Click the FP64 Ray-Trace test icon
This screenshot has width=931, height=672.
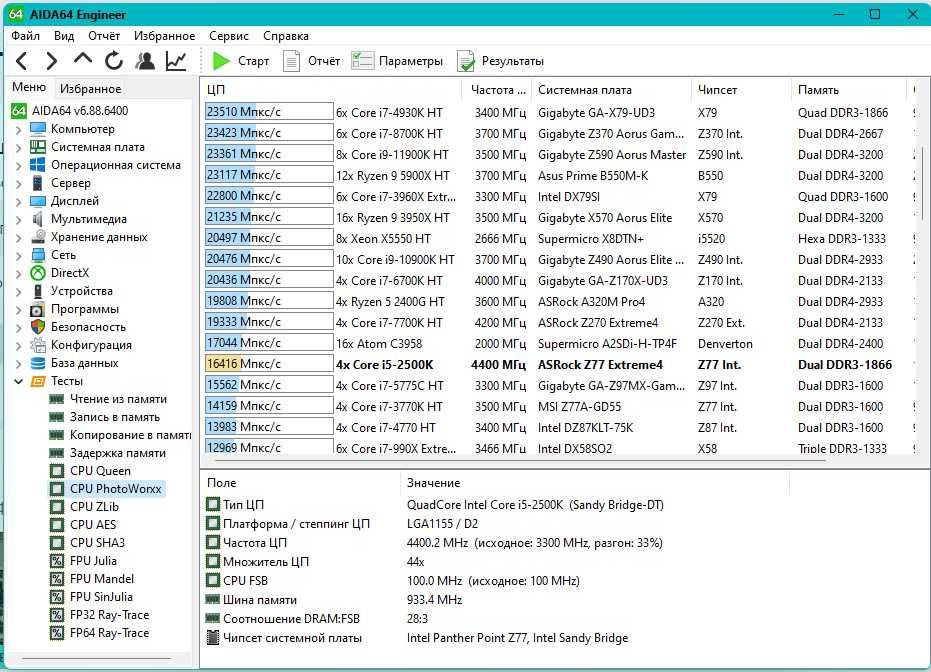click(x=56, y=633)
